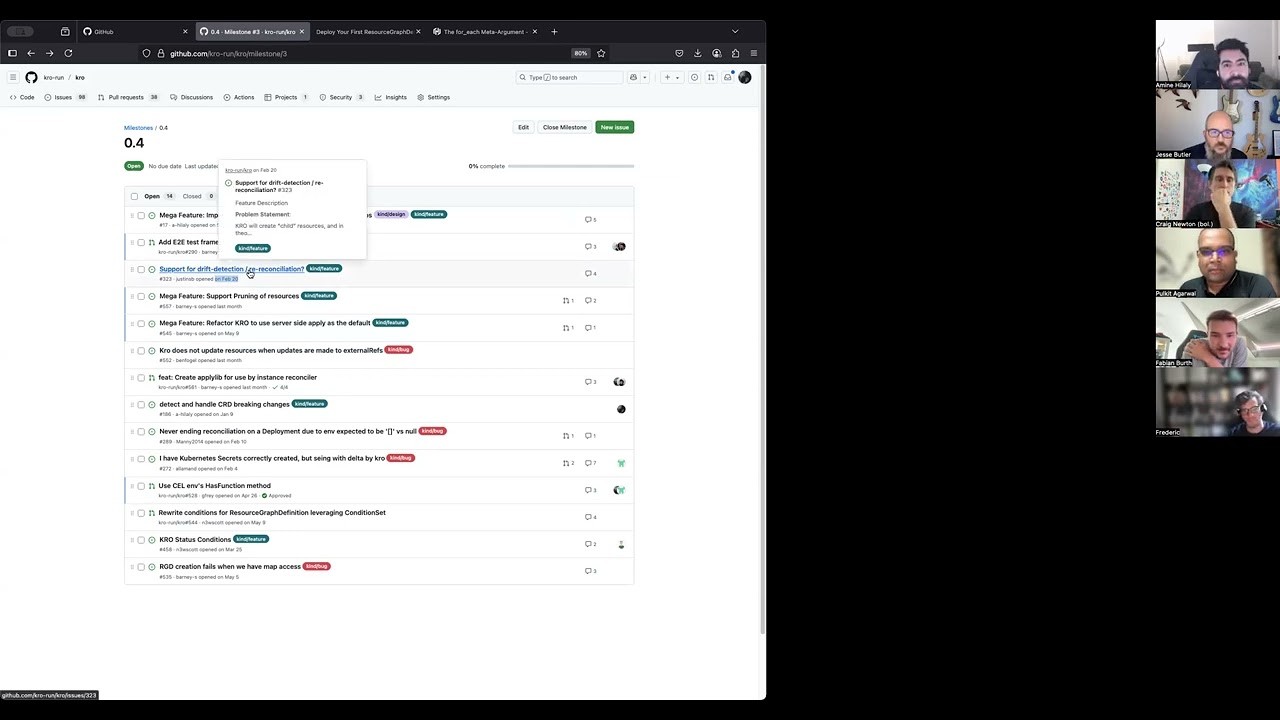Open the notifications inbox icon
This screenshot has height=720, width=1280.
[728, 77]
